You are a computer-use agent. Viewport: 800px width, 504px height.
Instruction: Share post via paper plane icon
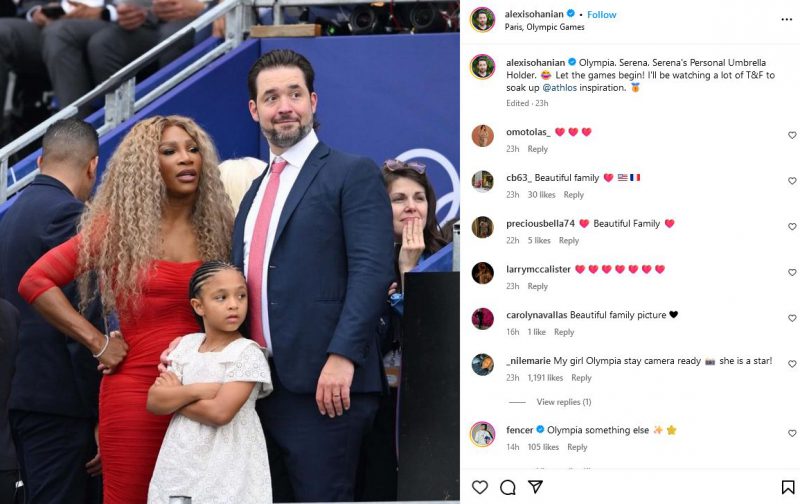[535, 487]
